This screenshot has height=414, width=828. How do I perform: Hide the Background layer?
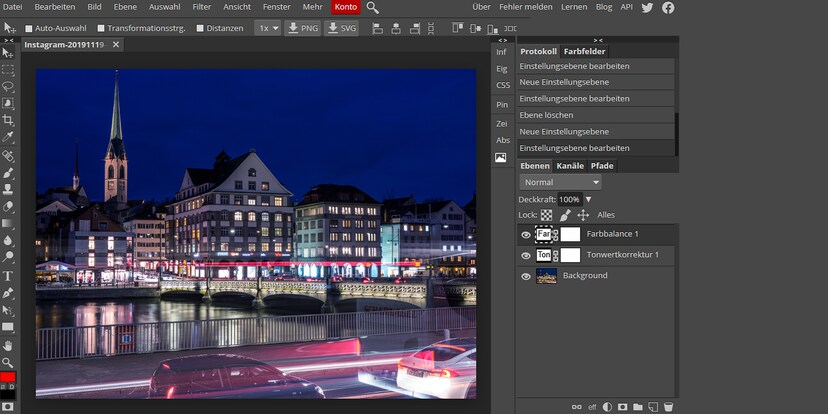click(526, 276)
